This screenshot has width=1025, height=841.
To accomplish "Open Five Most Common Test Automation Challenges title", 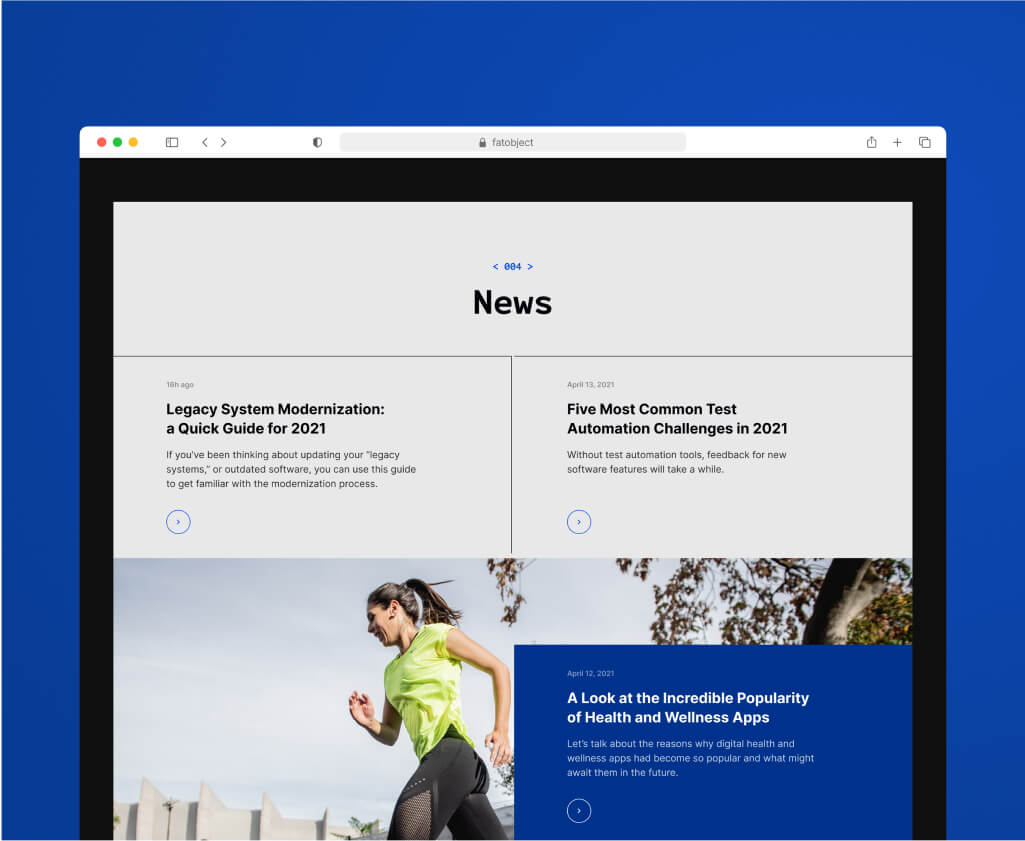I will (x=677, y=419).
